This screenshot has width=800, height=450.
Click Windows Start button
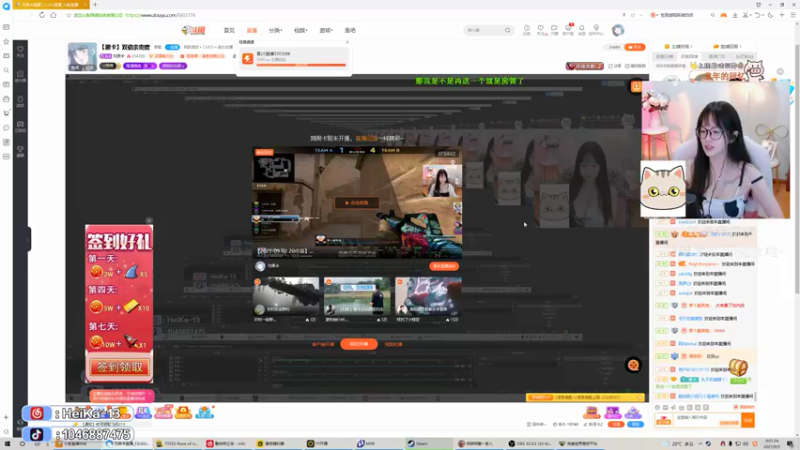[7, 444]
